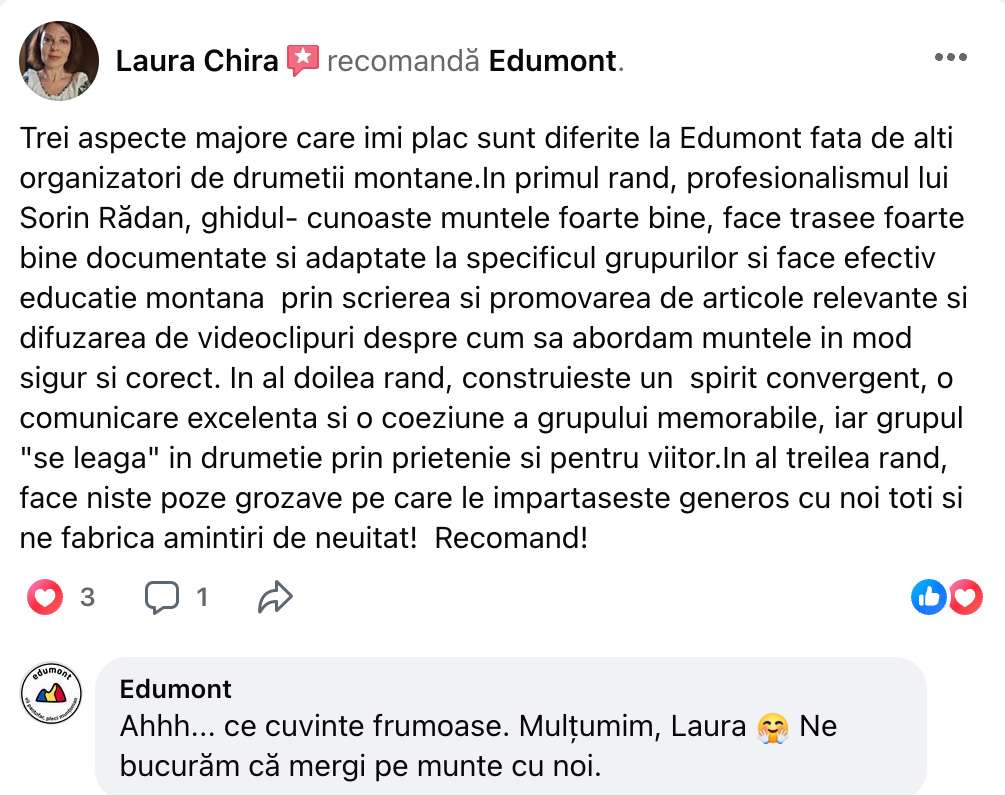Click the star recommendation badge after Laura Chira
Viewport: 1005px width, 795px height.
click(302, 61)
